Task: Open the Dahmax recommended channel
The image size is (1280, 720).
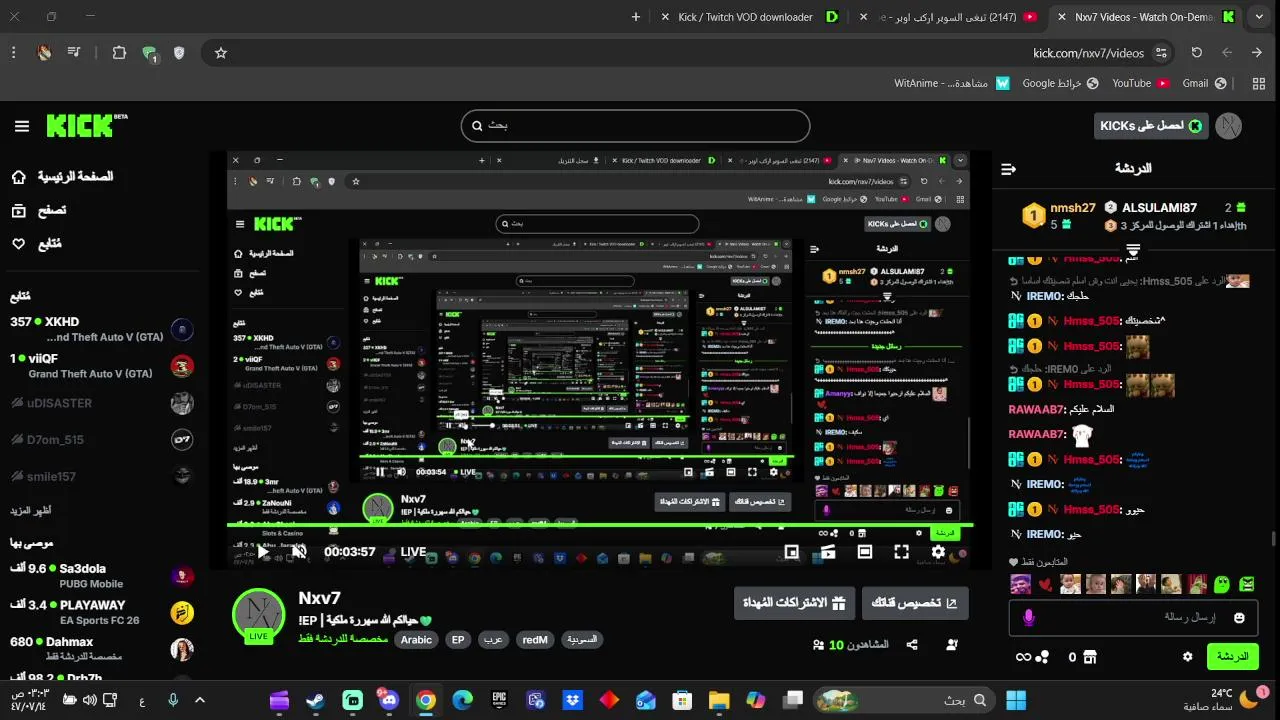Action: (x=100, y=649)
